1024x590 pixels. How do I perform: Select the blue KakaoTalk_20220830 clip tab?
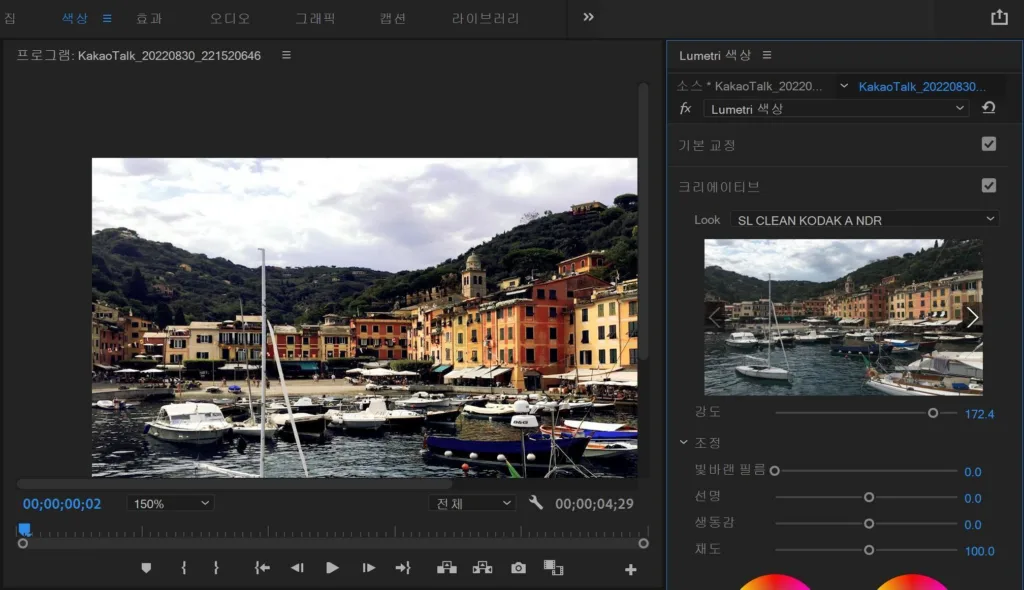[x=921, y=86]
